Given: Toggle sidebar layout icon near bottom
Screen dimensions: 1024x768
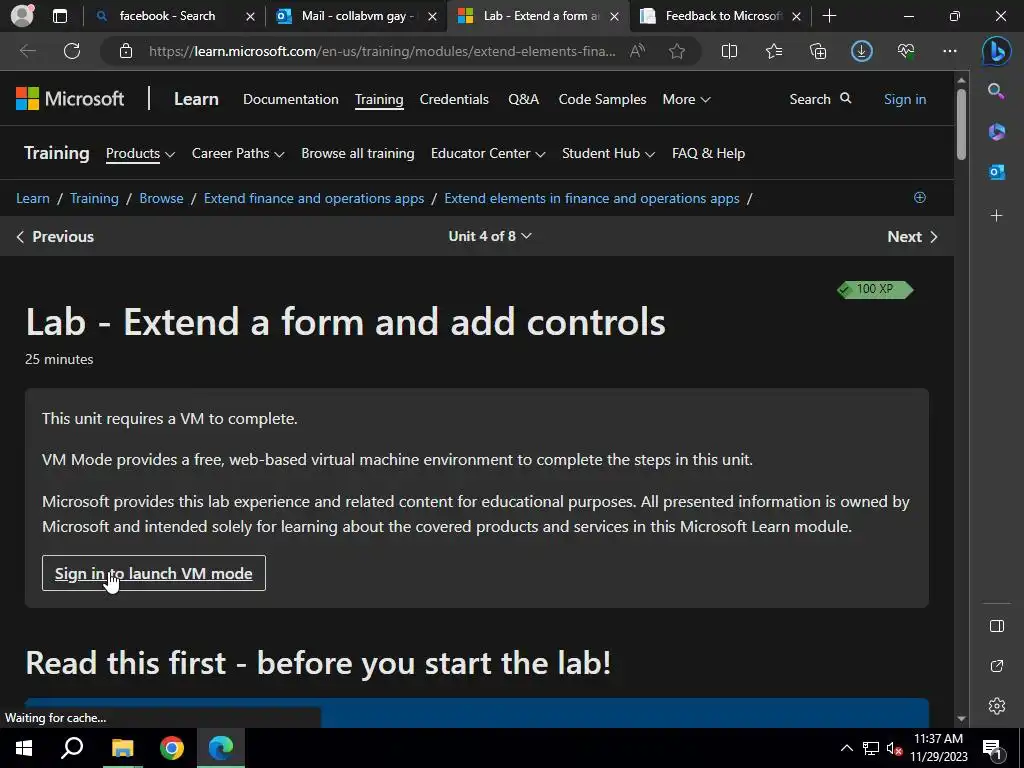Looking at the screenshot, I should tap(997, 626).
